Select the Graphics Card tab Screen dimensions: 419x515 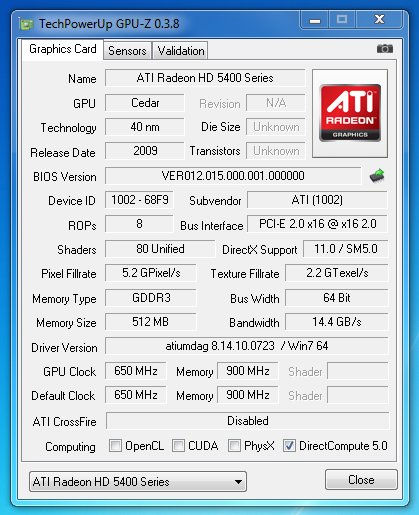(63, 49)
